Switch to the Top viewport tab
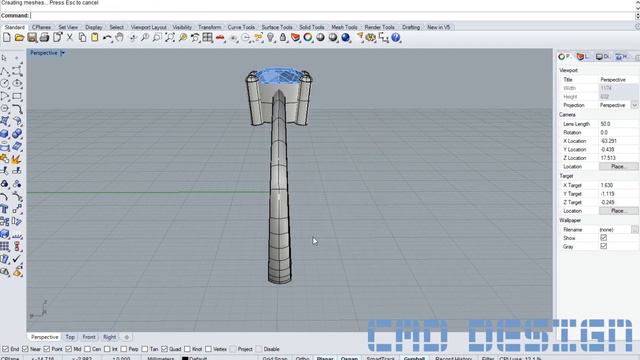 [70, 337]
